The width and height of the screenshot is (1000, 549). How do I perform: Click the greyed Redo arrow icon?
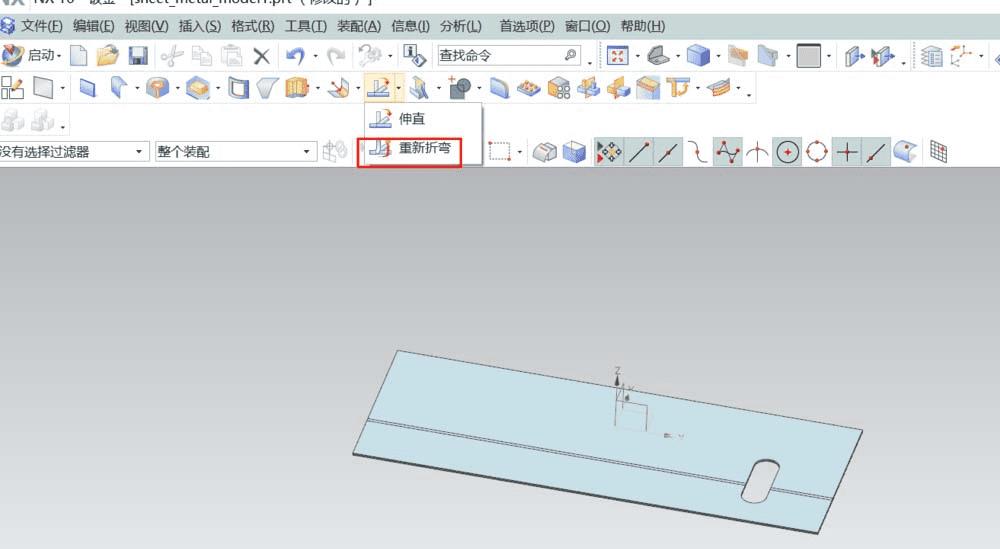click(336, 56)
